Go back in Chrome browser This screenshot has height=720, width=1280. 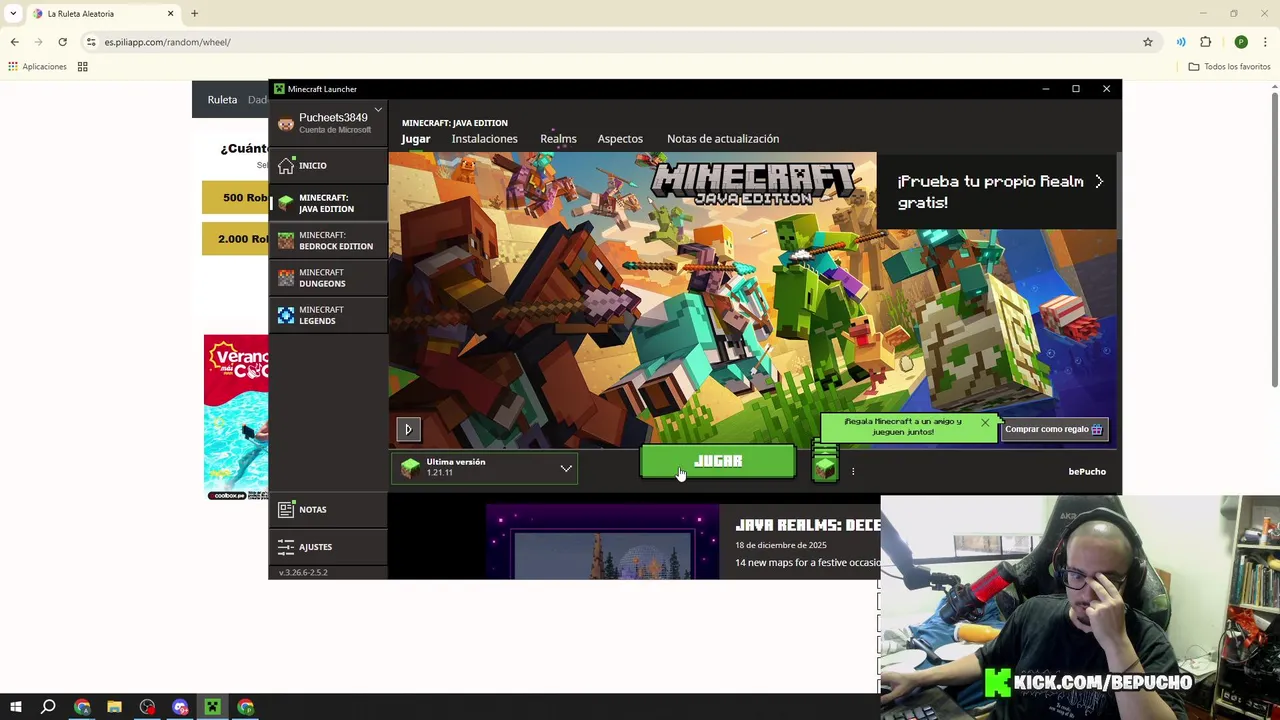point(14,42)
